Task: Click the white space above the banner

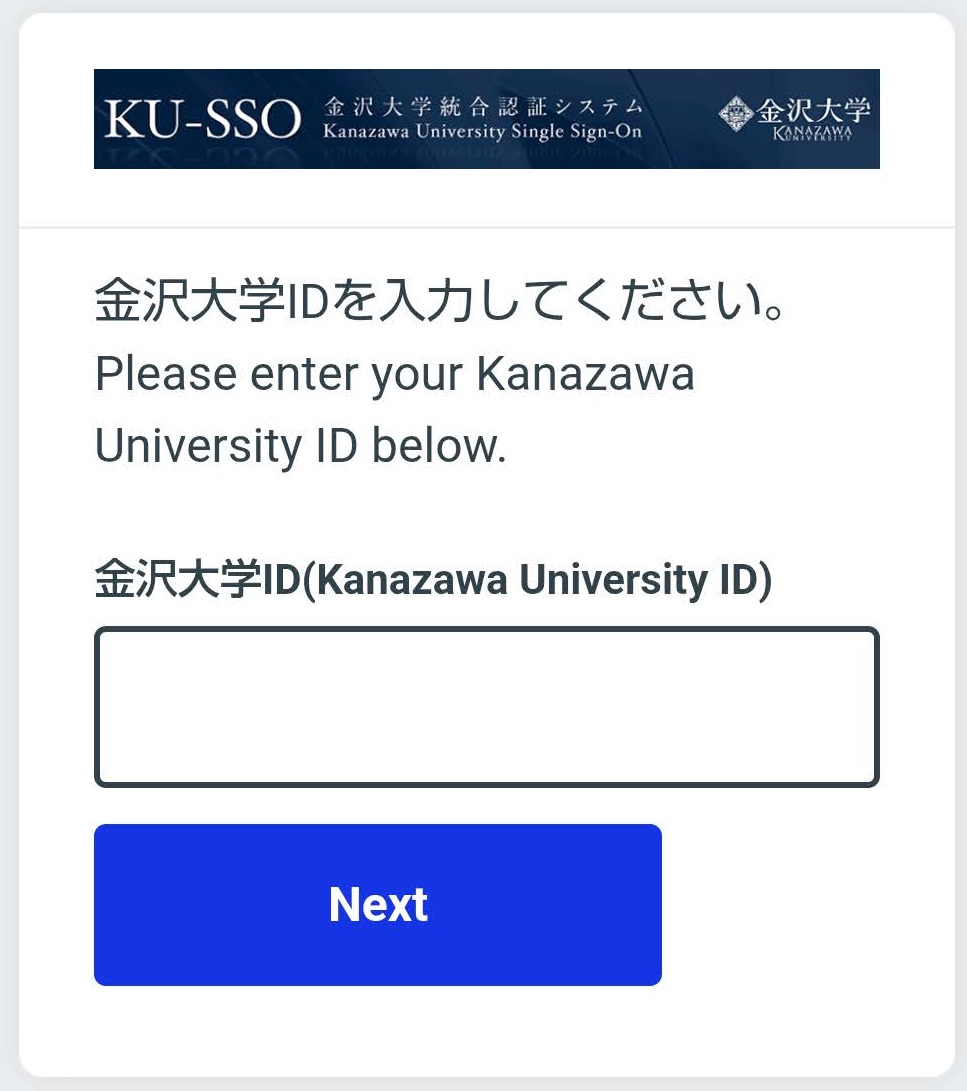Action: coord(486,40)
